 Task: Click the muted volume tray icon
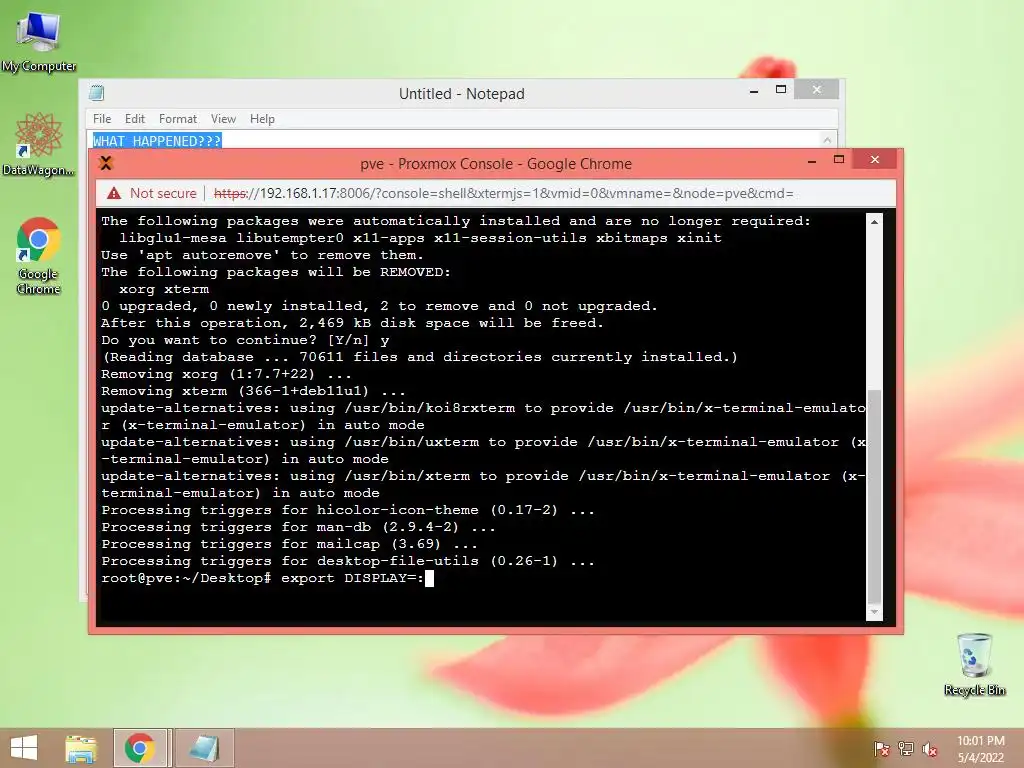930,749
